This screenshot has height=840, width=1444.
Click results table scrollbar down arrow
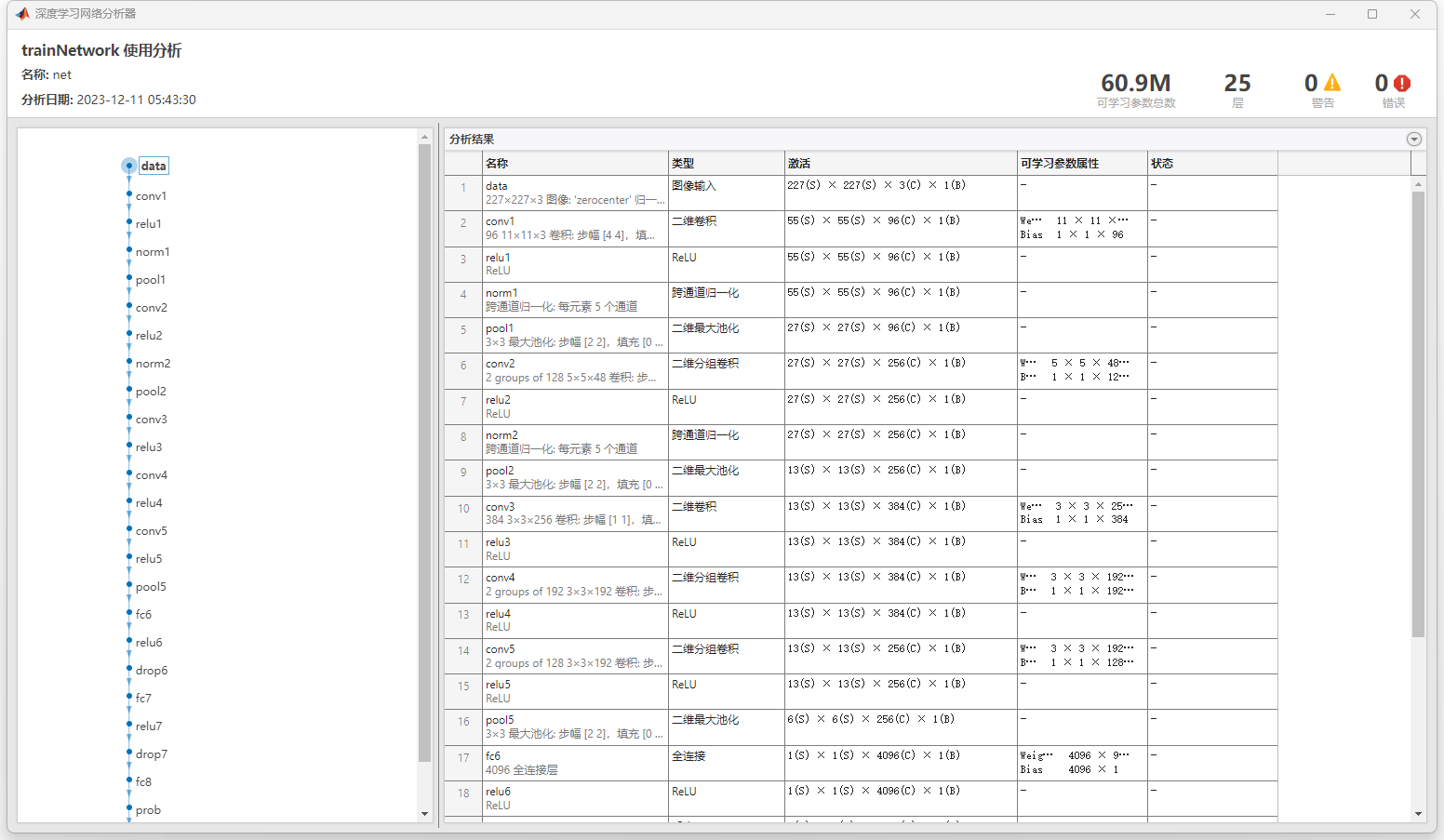click(1418, 814)
